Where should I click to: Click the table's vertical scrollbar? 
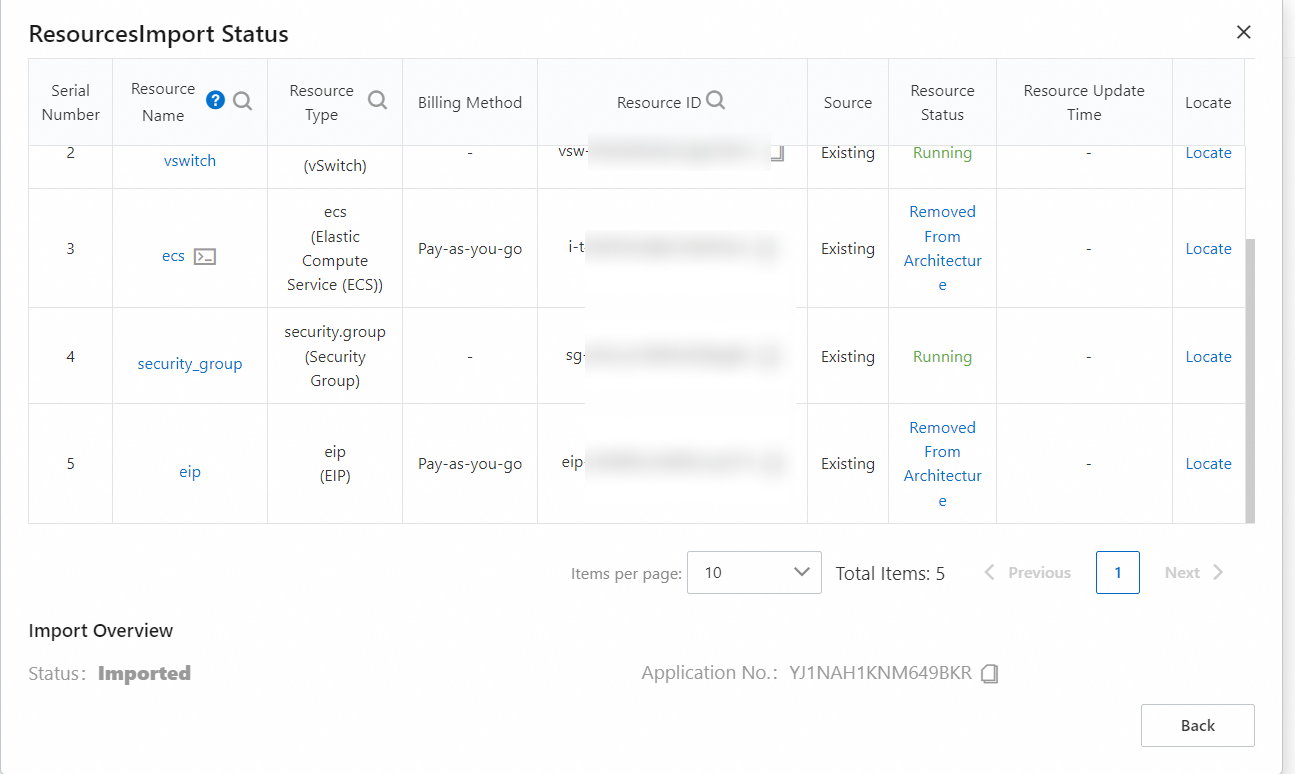[x=1249, y=380]
